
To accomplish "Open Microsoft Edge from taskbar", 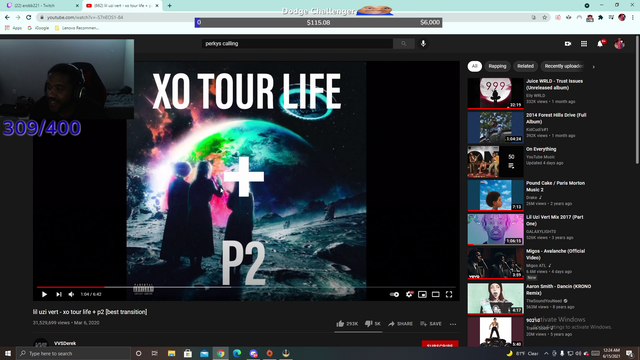I will 237,353.
